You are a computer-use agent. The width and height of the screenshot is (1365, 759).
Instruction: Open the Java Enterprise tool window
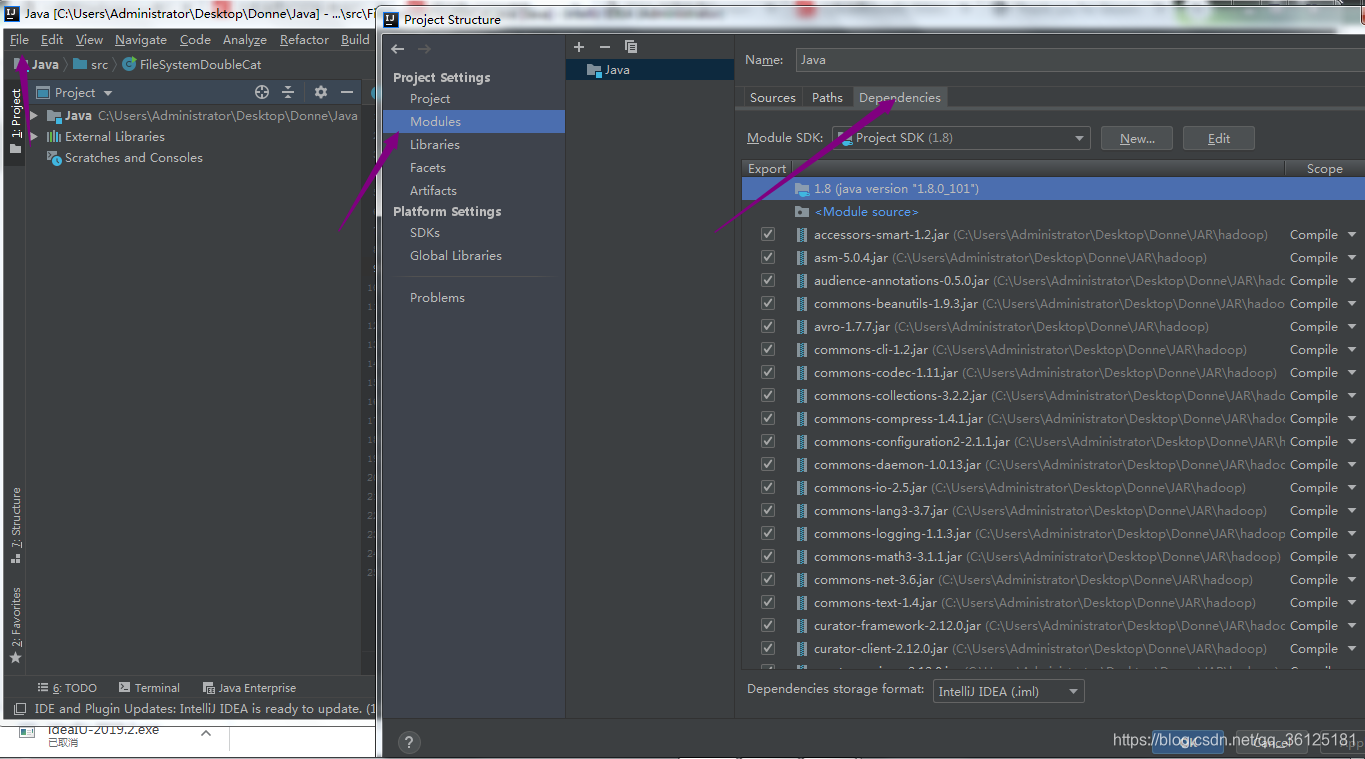249,688
